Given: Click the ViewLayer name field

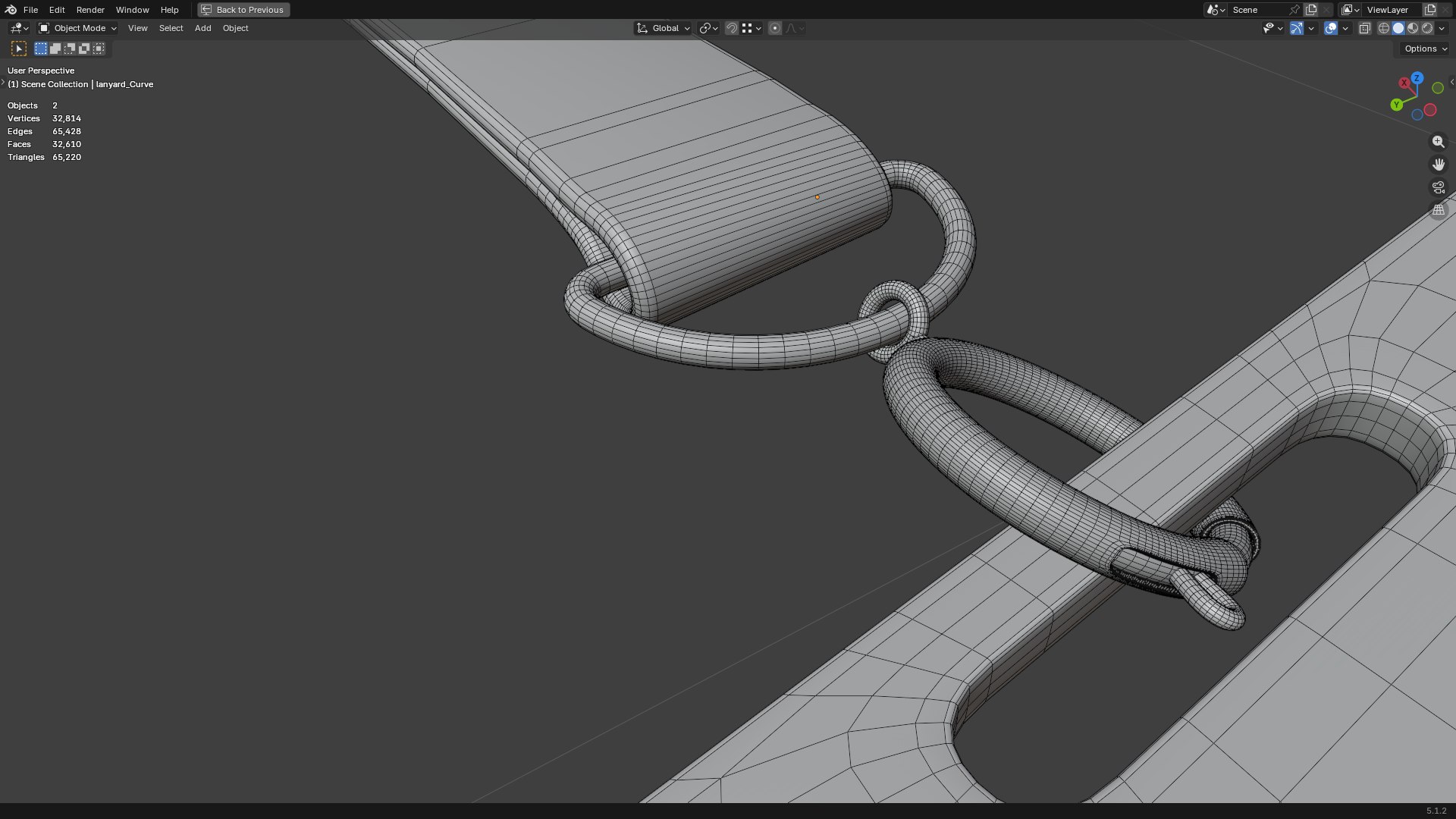Looking at the screenshot, I should pyautogui.click(x=1392, y=10).
